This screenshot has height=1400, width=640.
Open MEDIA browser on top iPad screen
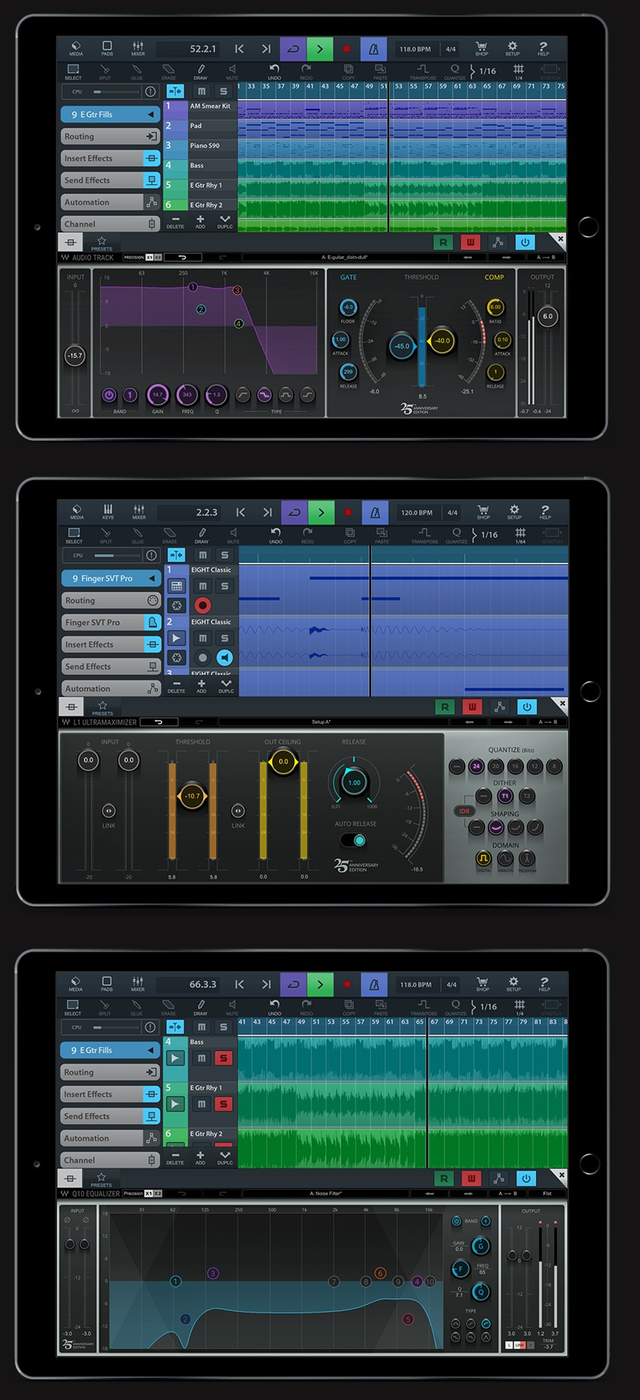pos(76,49)
